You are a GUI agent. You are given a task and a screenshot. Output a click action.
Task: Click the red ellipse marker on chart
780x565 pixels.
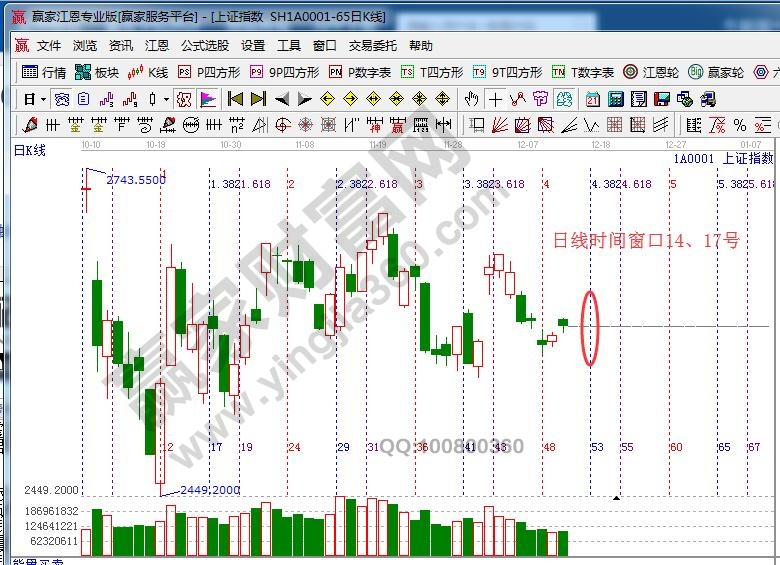(590, 327)
